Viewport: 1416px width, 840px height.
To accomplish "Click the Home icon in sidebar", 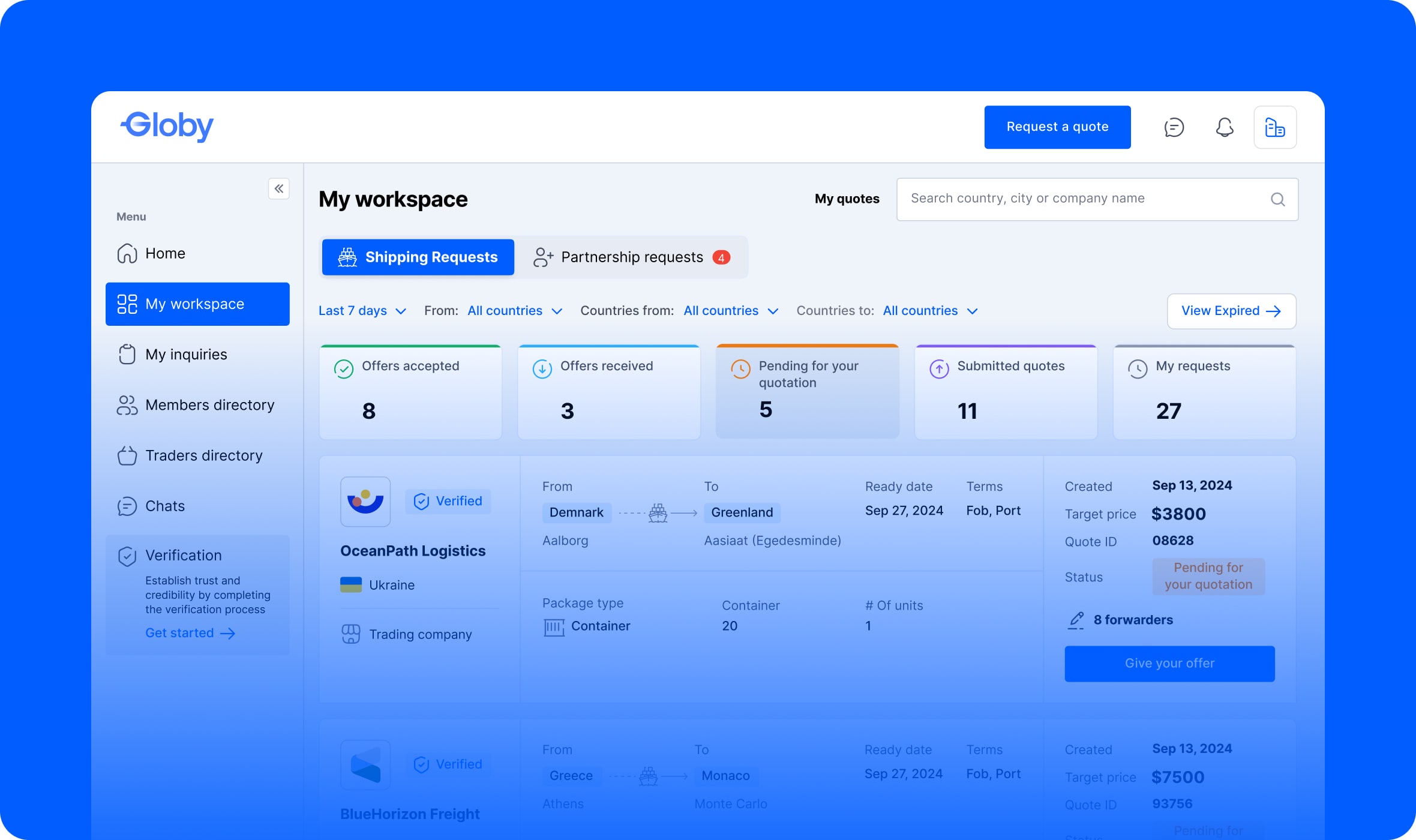I will (x=127, y=253).
